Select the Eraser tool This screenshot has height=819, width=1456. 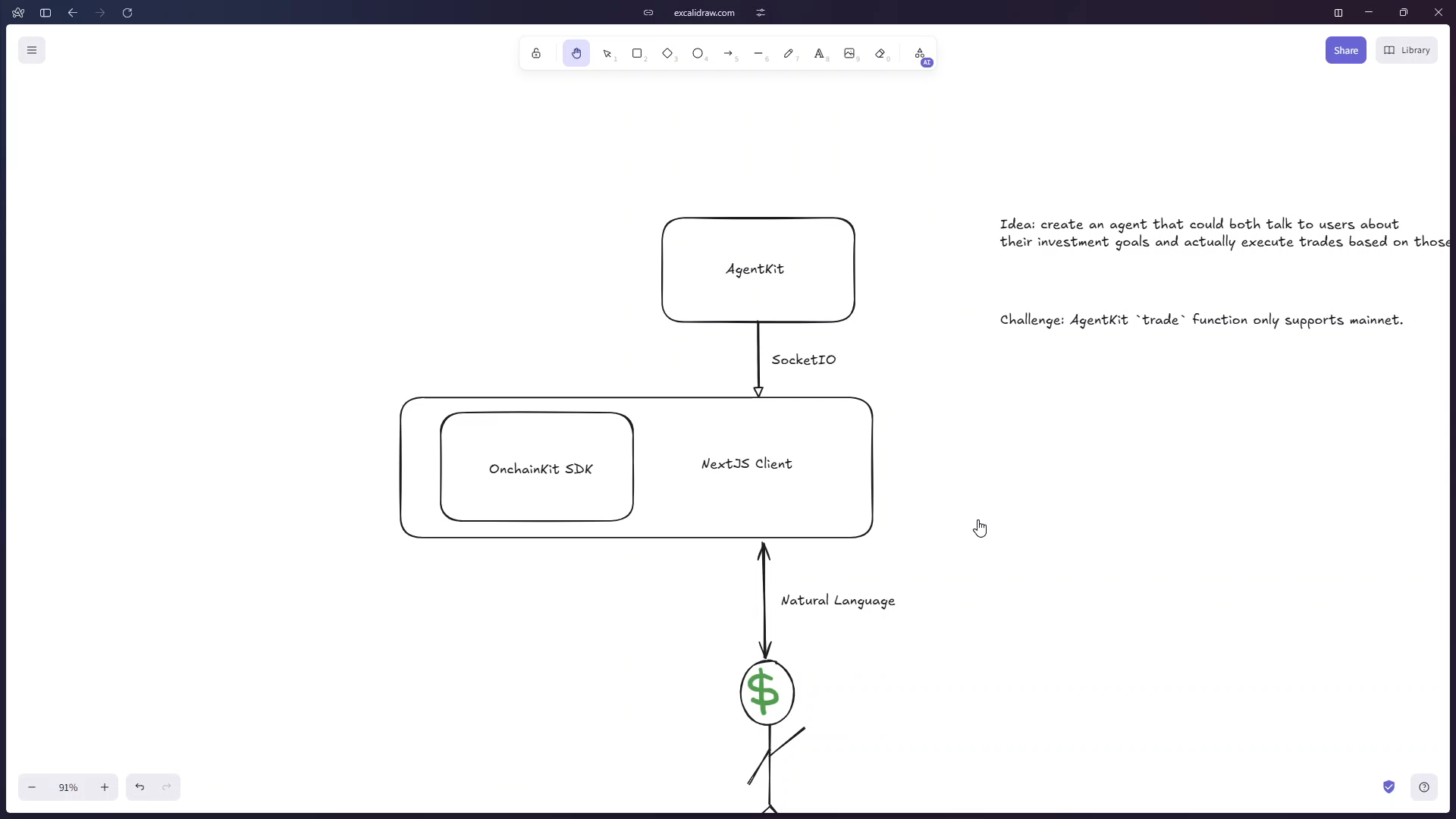tap(880, 53)
